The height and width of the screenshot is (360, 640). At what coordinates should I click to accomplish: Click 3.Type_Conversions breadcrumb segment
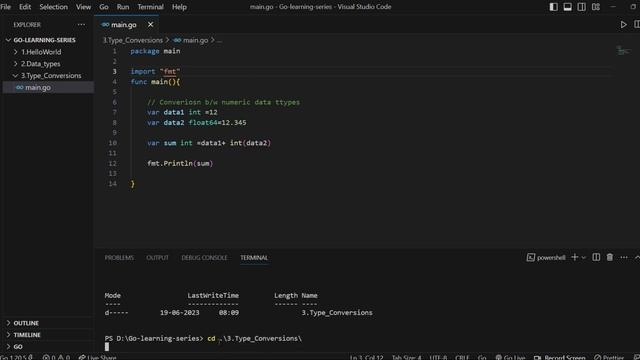tap(133, 40)
